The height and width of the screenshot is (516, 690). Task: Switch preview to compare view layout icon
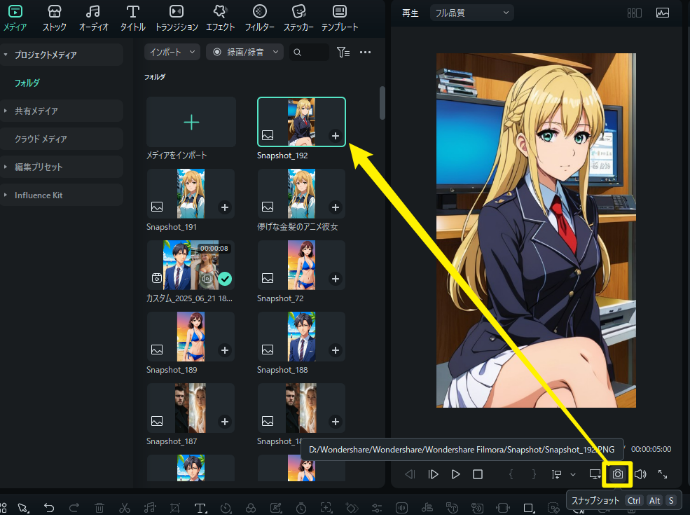click(x=634, y=13)
